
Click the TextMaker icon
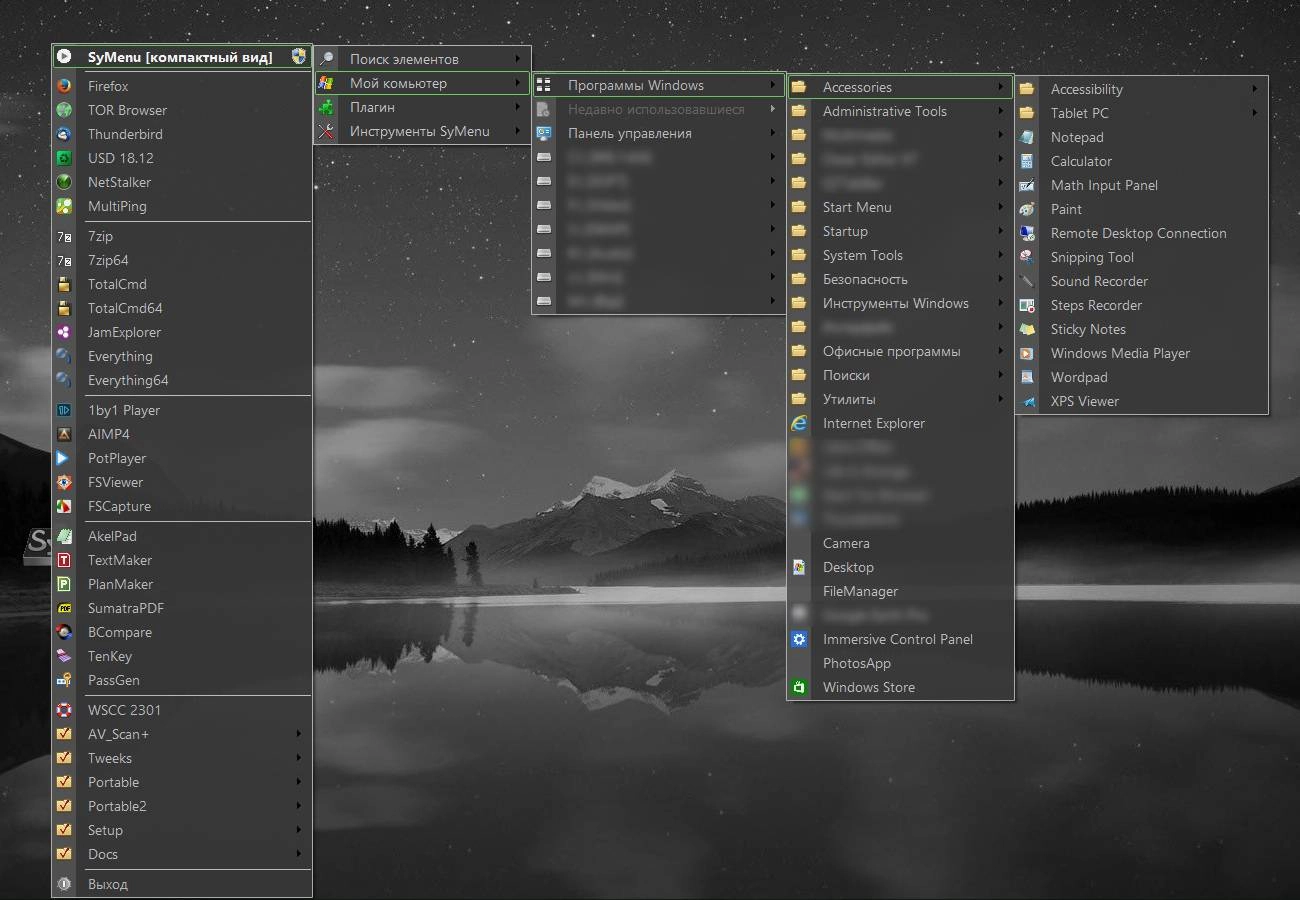pos(64,560)
